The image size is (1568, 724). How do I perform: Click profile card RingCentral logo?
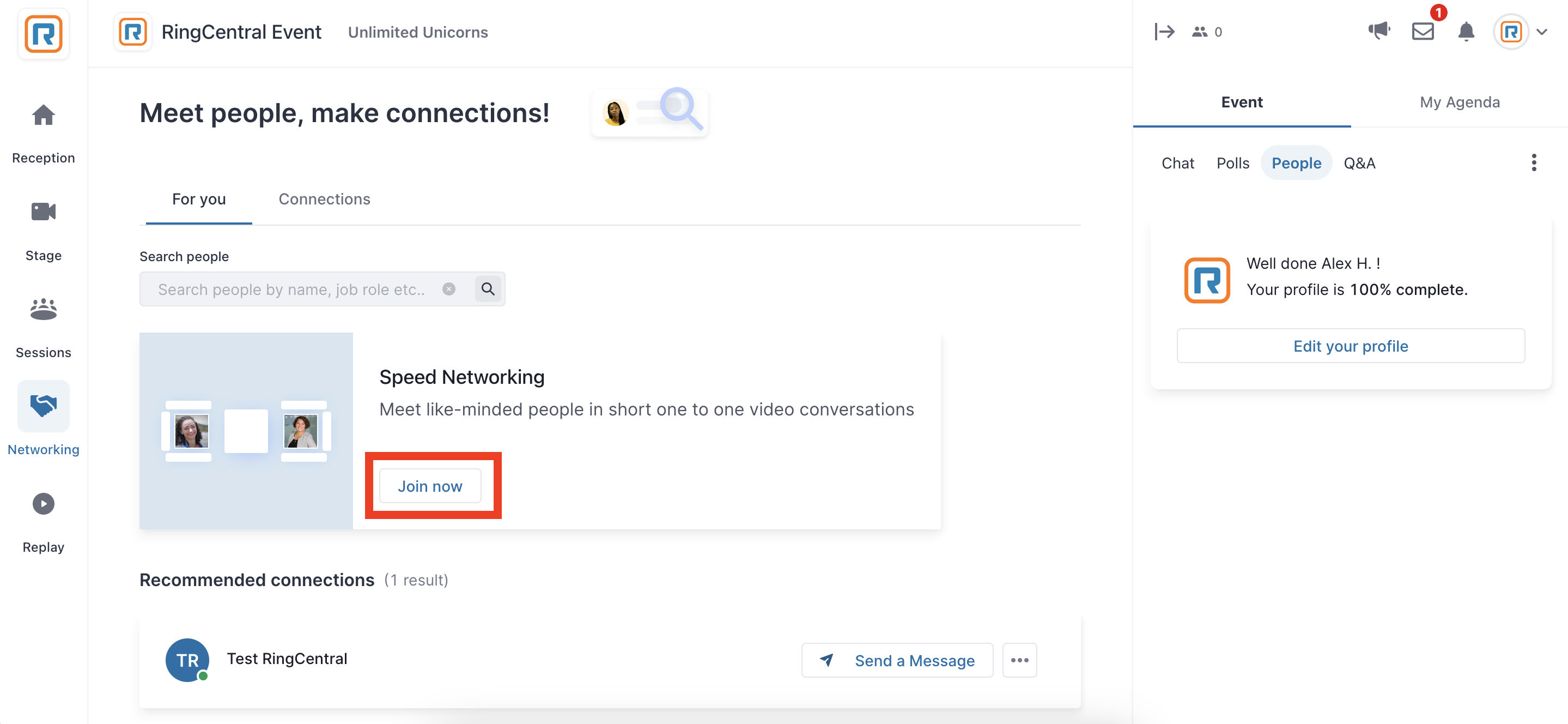(1206, 280)
